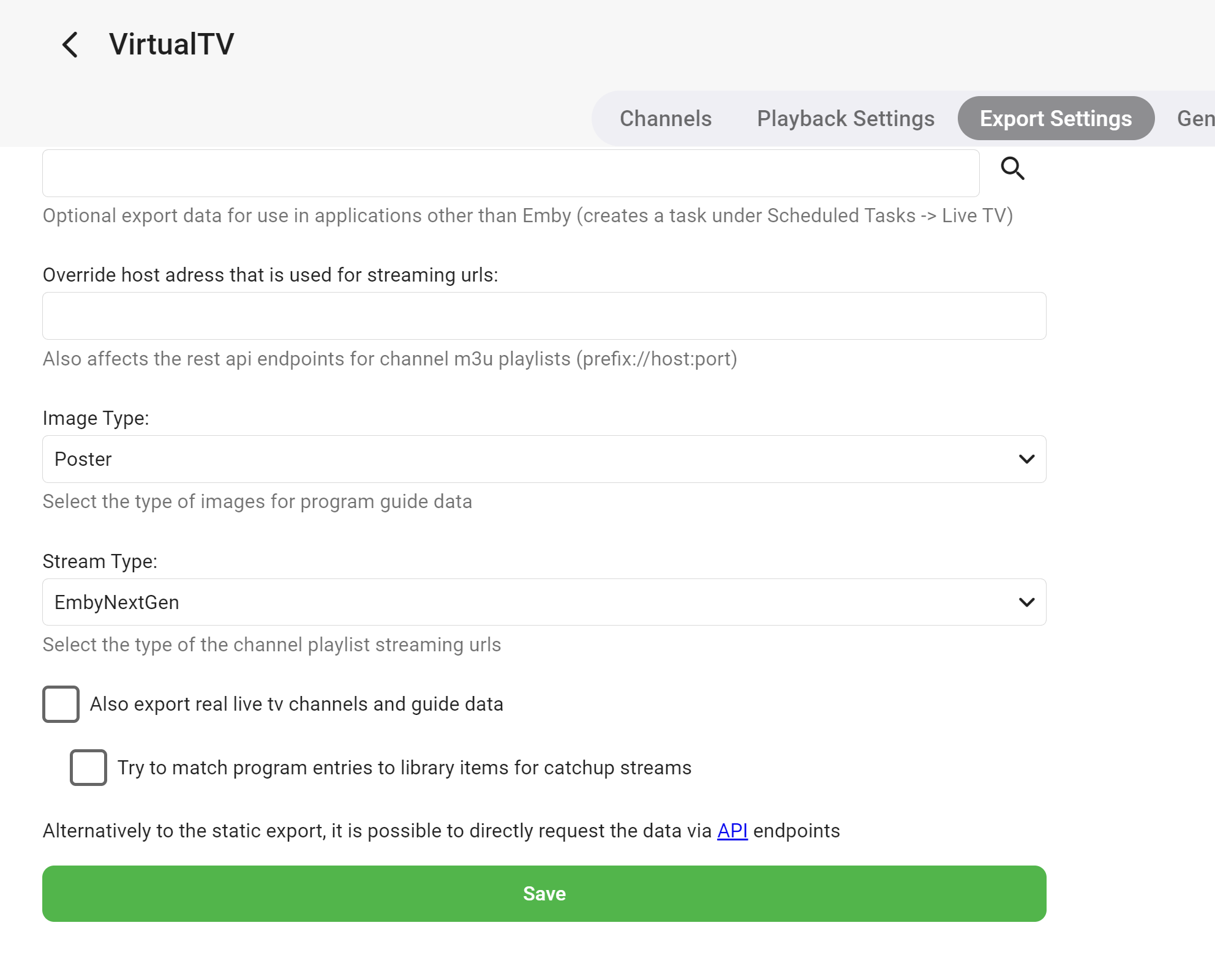Click the Stream Type label
The width and height of the screenshot is (1215, 980).
pos(100,561)
